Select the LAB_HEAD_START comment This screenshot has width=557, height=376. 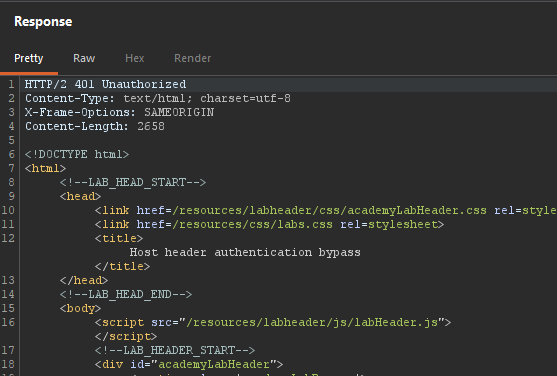tap(133, 182)
